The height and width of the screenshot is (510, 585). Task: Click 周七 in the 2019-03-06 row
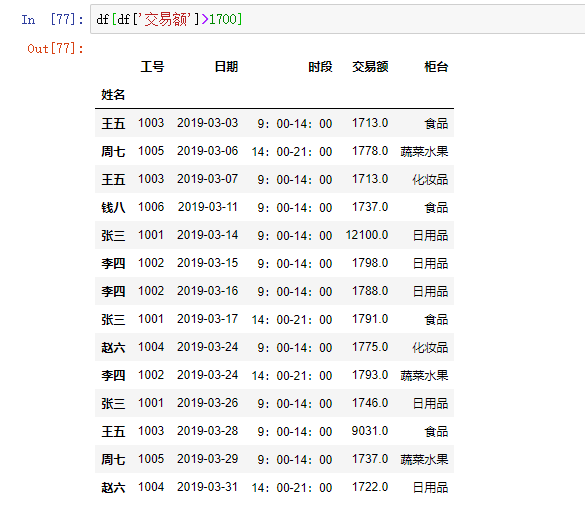point(113,151)
